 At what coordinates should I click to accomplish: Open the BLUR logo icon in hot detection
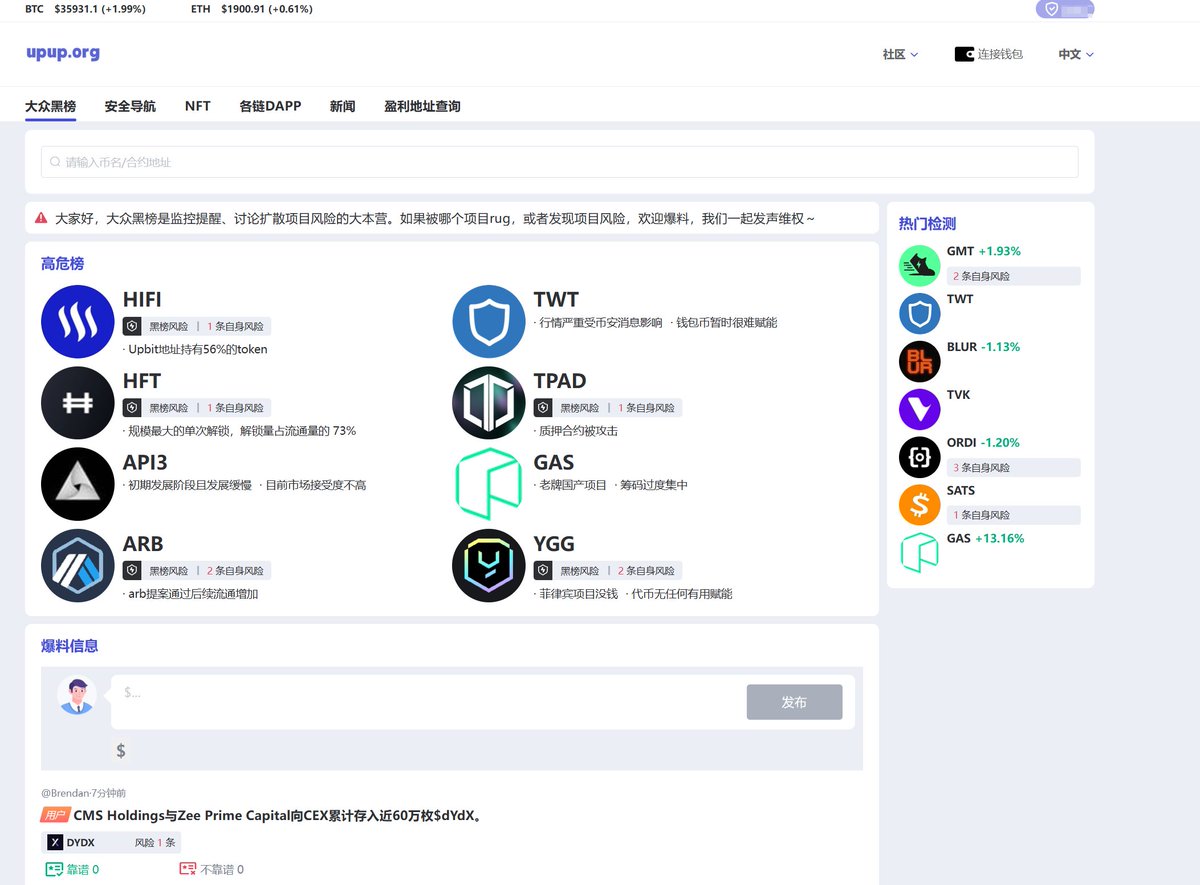pyautogui.click(x=920, y=362)
